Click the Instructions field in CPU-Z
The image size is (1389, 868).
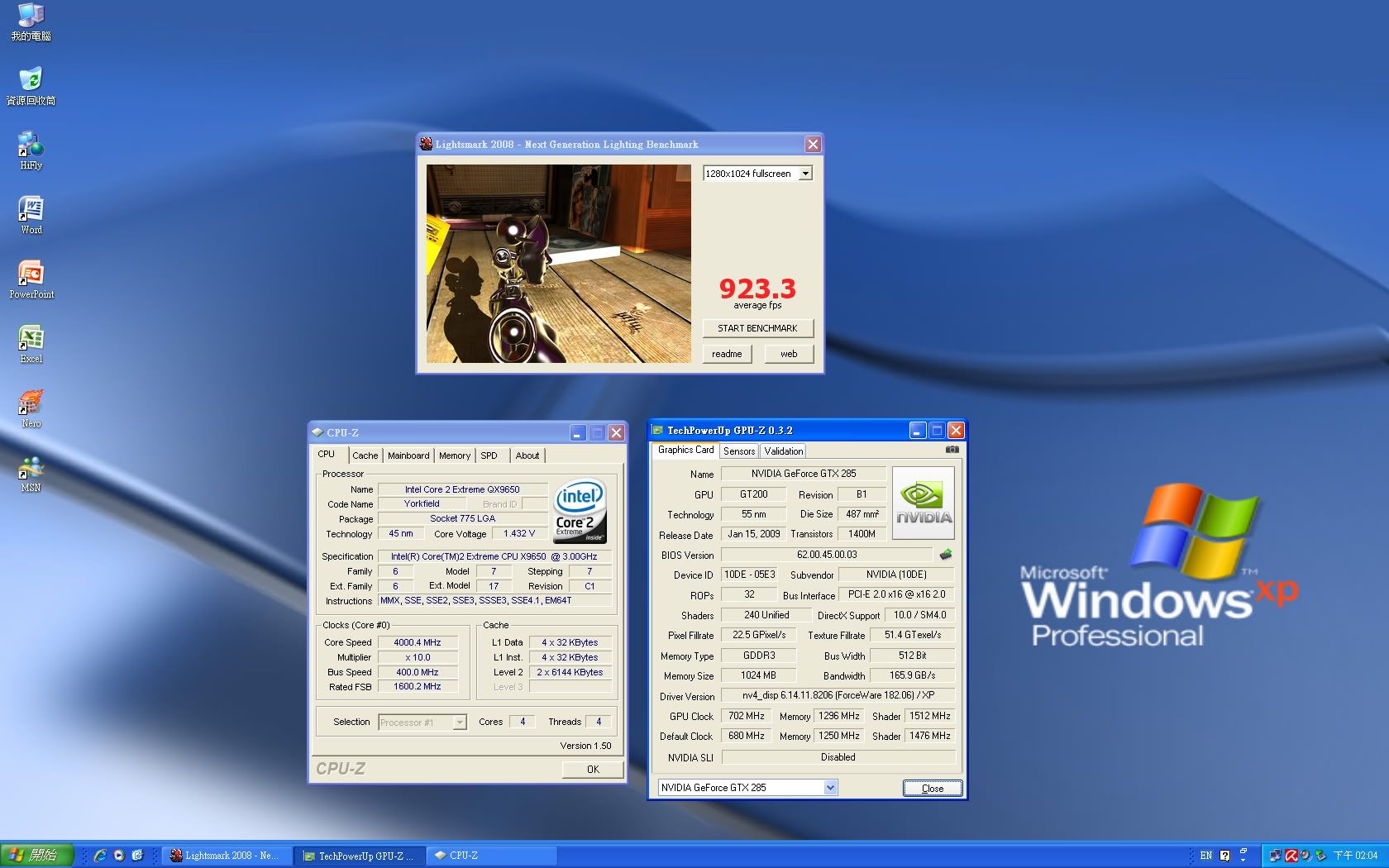[494, 601]
